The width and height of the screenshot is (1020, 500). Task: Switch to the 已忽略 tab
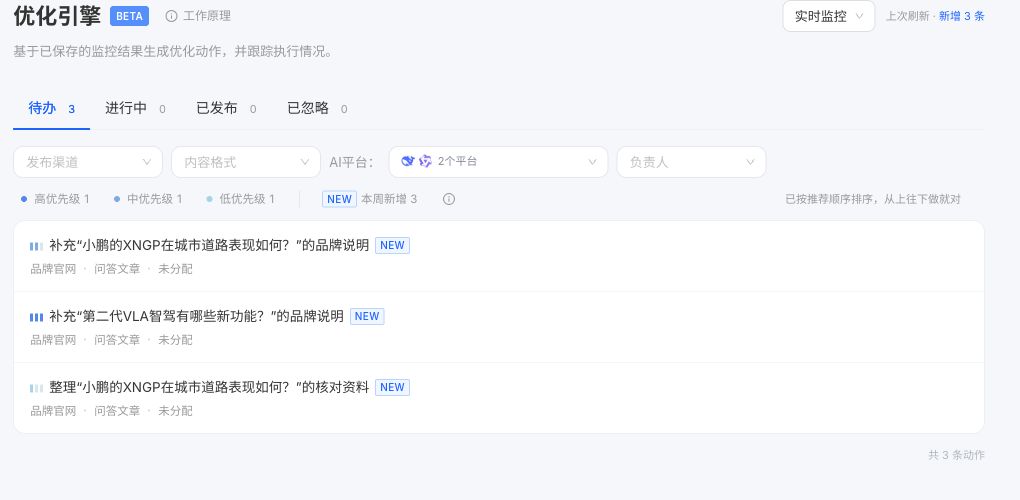point(317,109)
